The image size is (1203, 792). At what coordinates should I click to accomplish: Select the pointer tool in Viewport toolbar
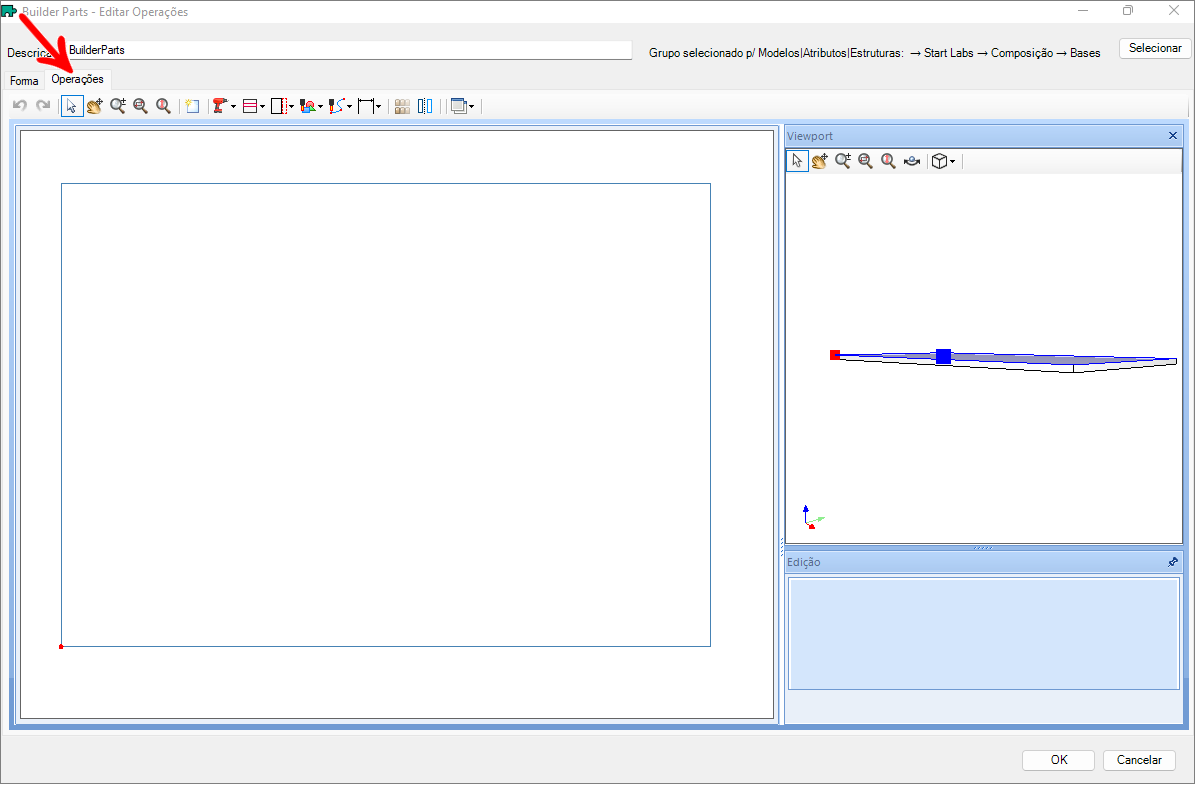point(797,161)
